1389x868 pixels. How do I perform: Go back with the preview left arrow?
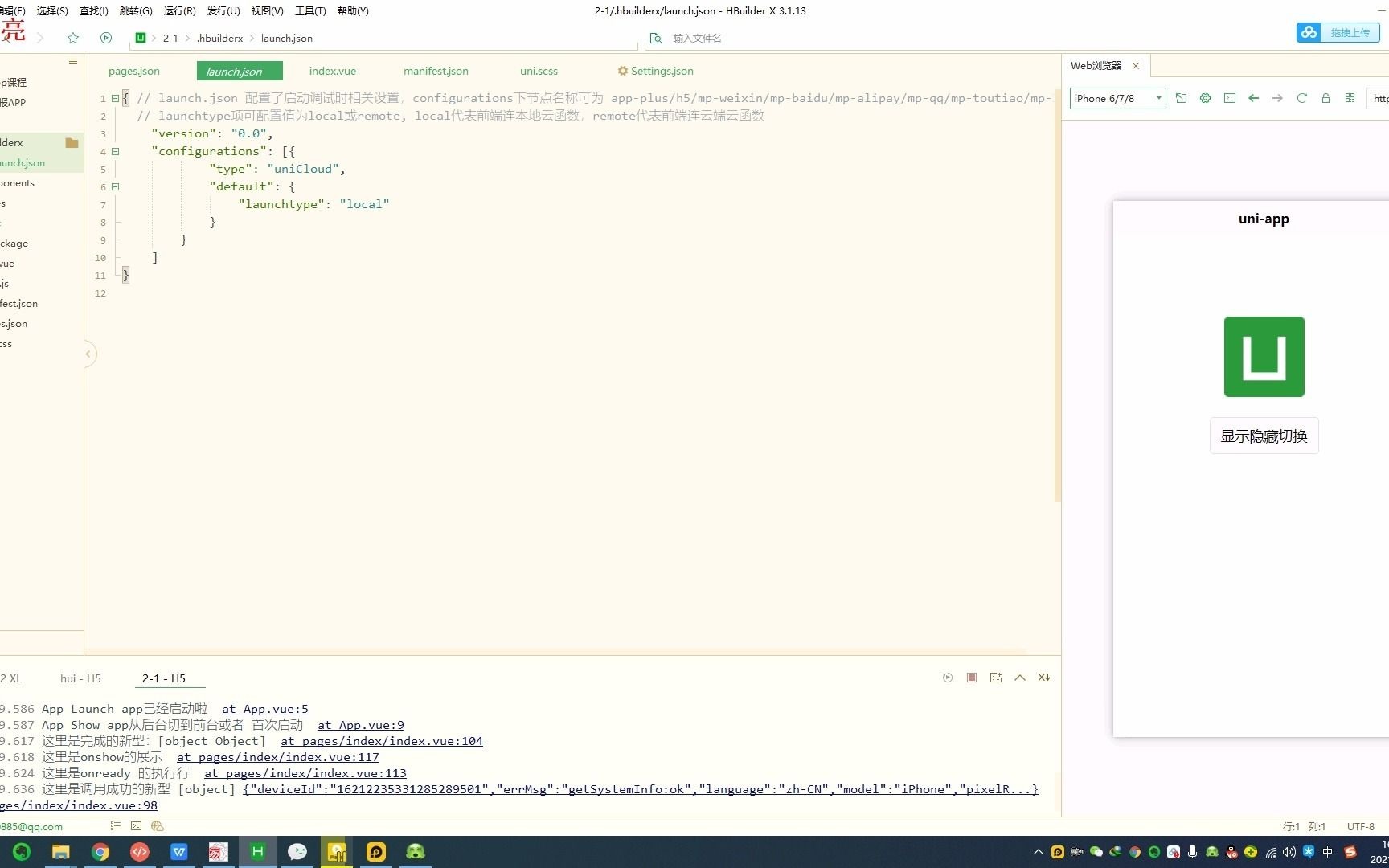[1253, 98]
